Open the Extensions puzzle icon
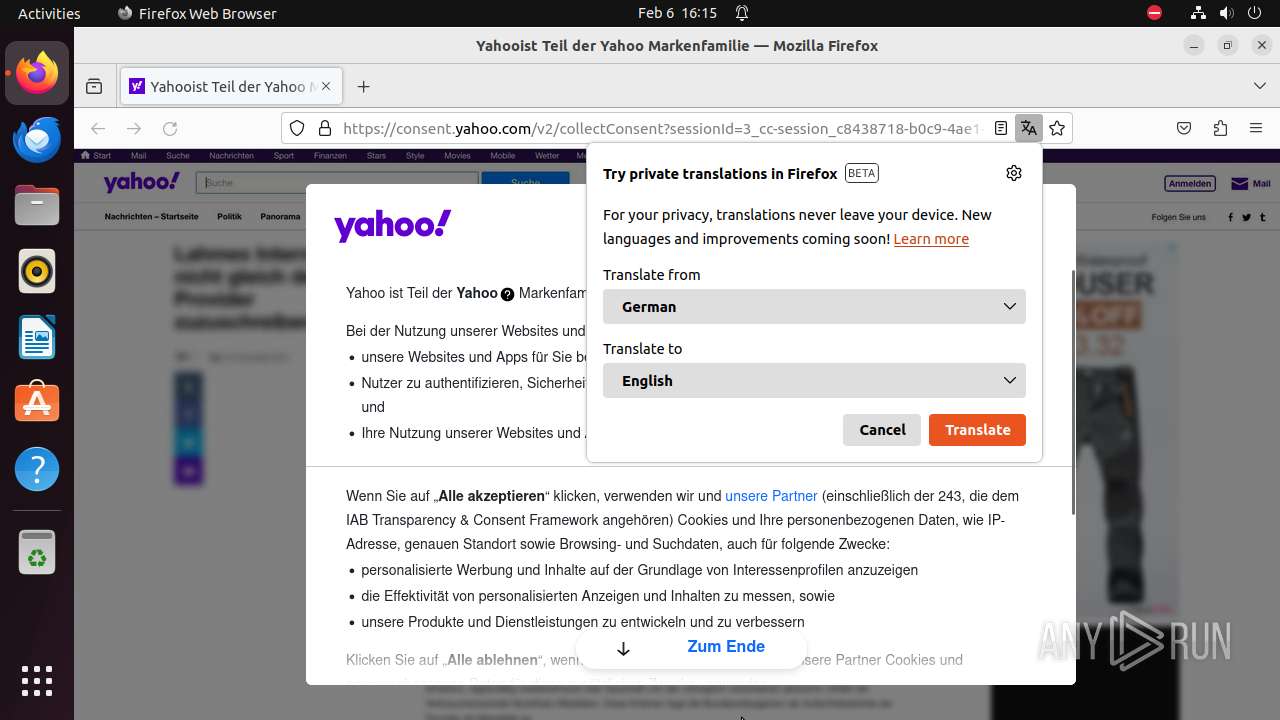The image size is (1280, 720). point(1220,128)
